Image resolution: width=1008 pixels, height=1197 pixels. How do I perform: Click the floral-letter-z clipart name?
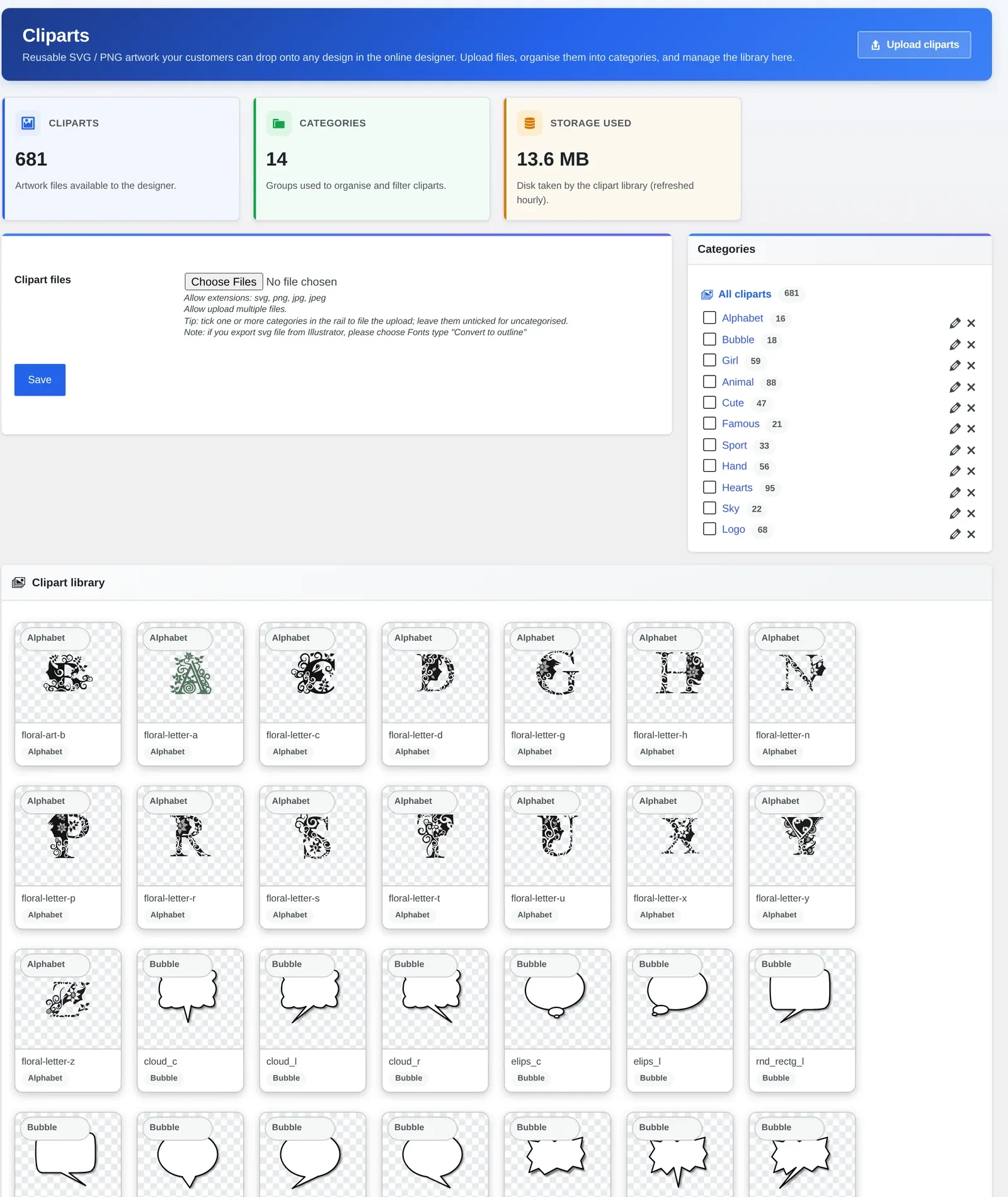point(48,1062)
